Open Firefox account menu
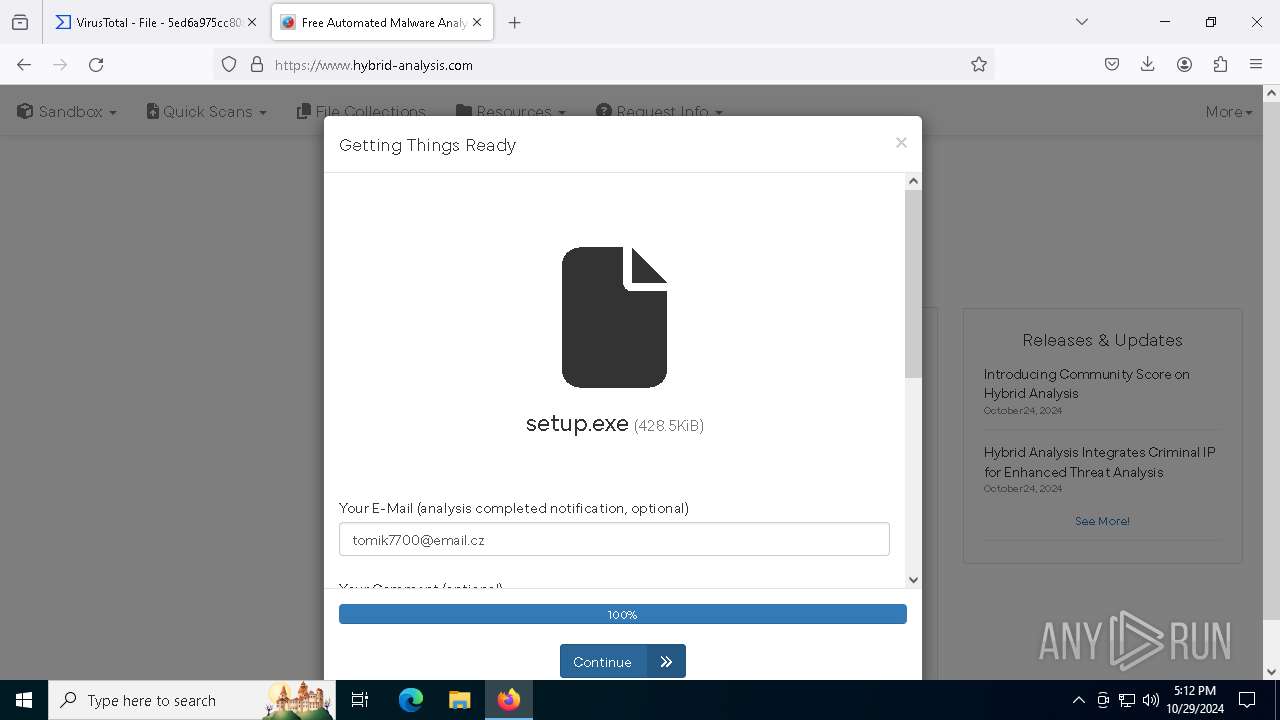The height and width of the screenshot is (720, 1280). click(1184, 64)
